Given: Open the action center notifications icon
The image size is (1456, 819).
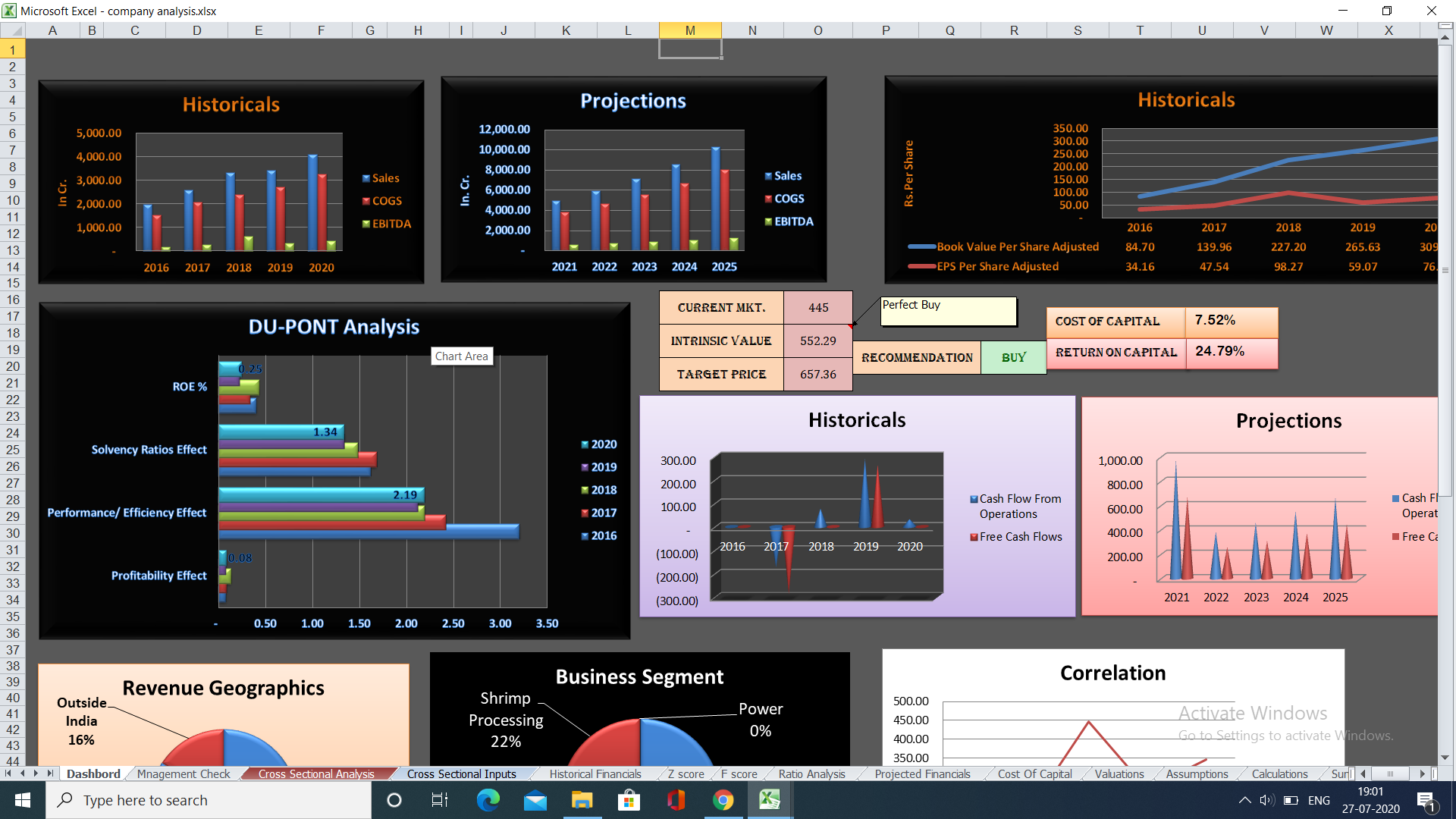Looking at the screenshot, I should [x=1426, y=801].
